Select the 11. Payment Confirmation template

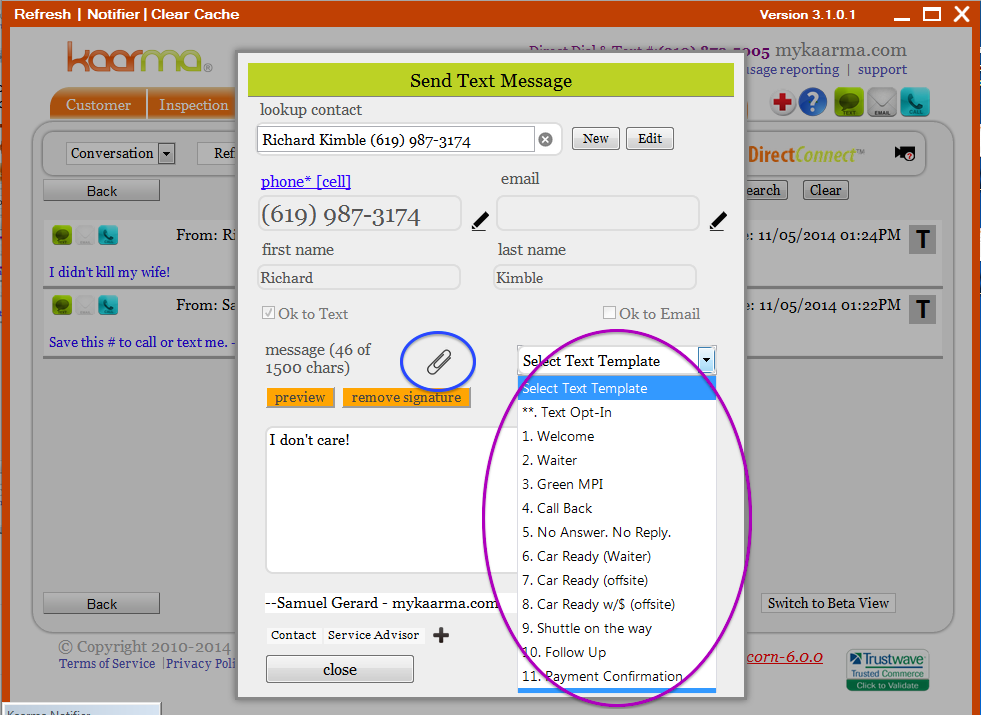click(617, 676)
